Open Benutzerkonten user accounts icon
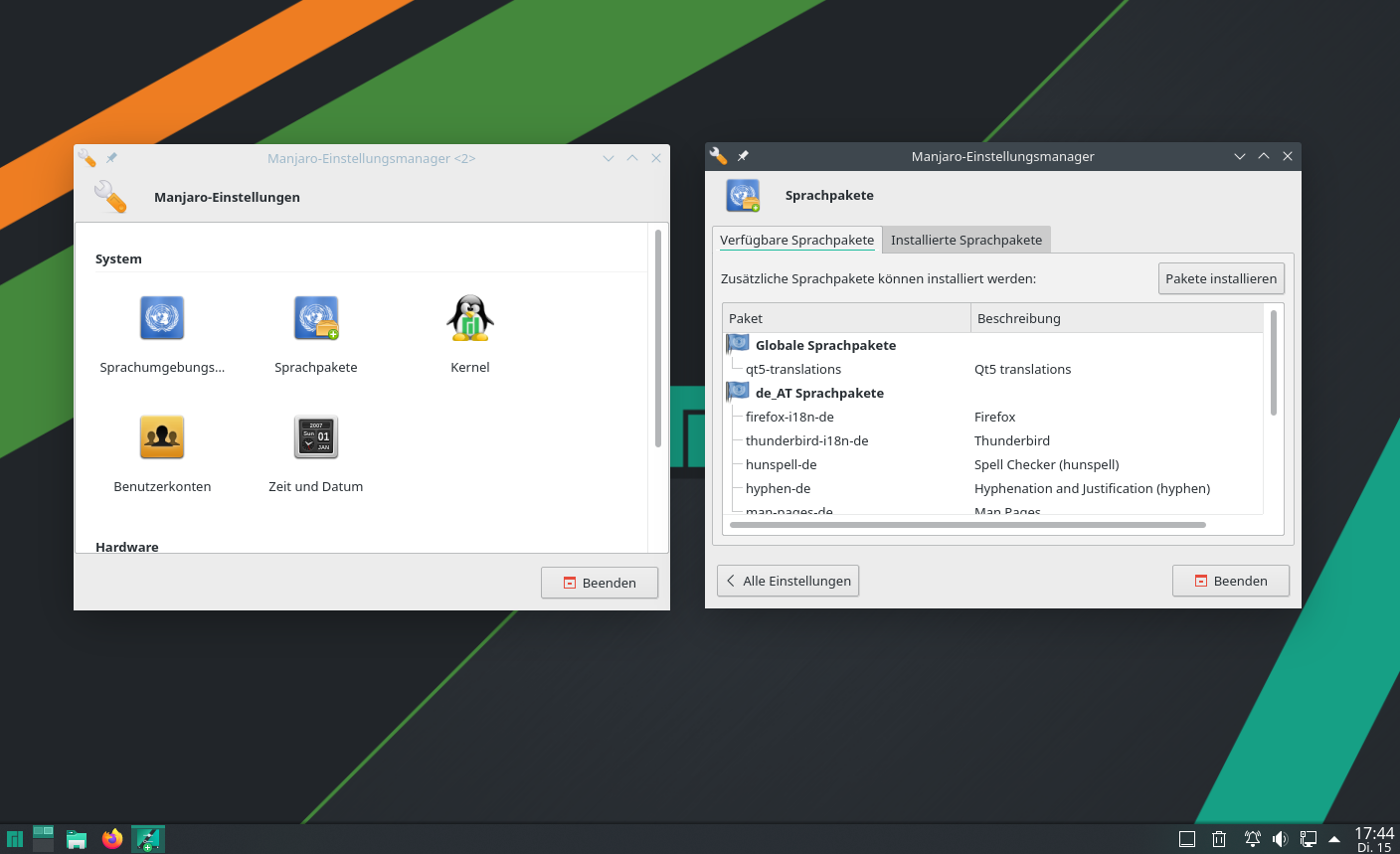Screen dimensions: 1400x854 [x=161, y=436]
